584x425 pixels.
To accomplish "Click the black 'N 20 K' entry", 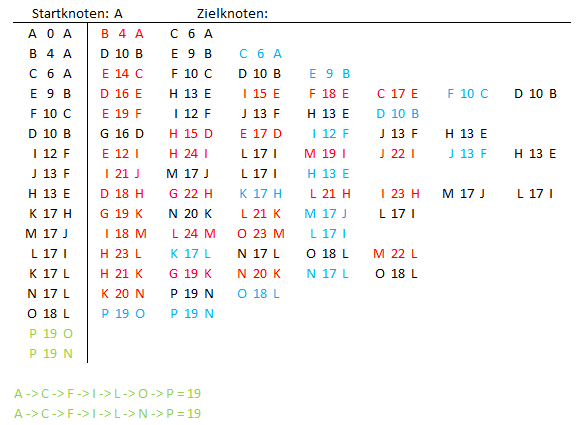I will (190, 214).
